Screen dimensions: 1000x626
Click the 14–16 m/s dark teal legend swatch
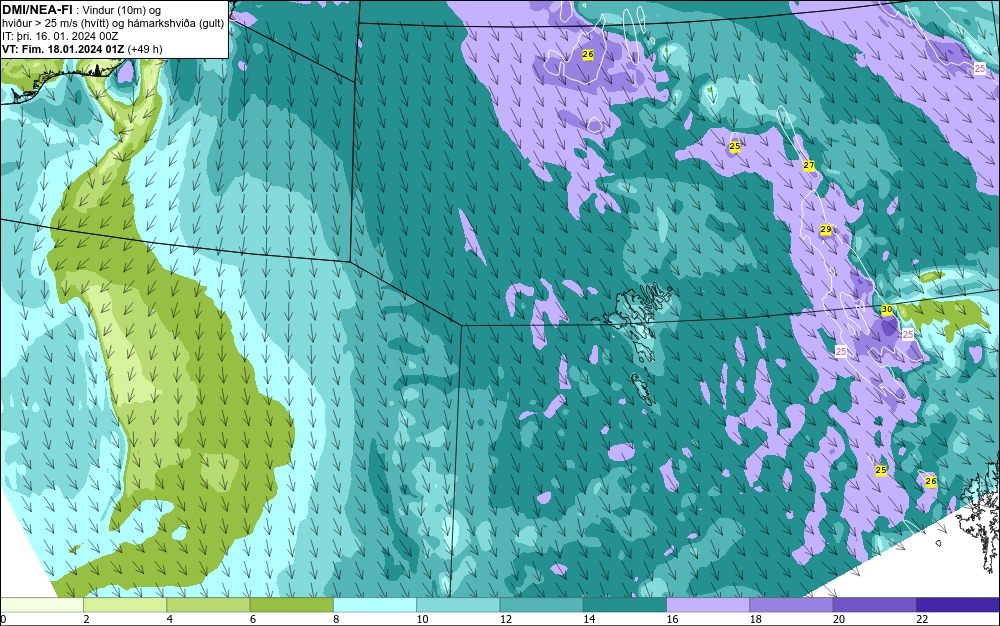(x=625, y=604)
